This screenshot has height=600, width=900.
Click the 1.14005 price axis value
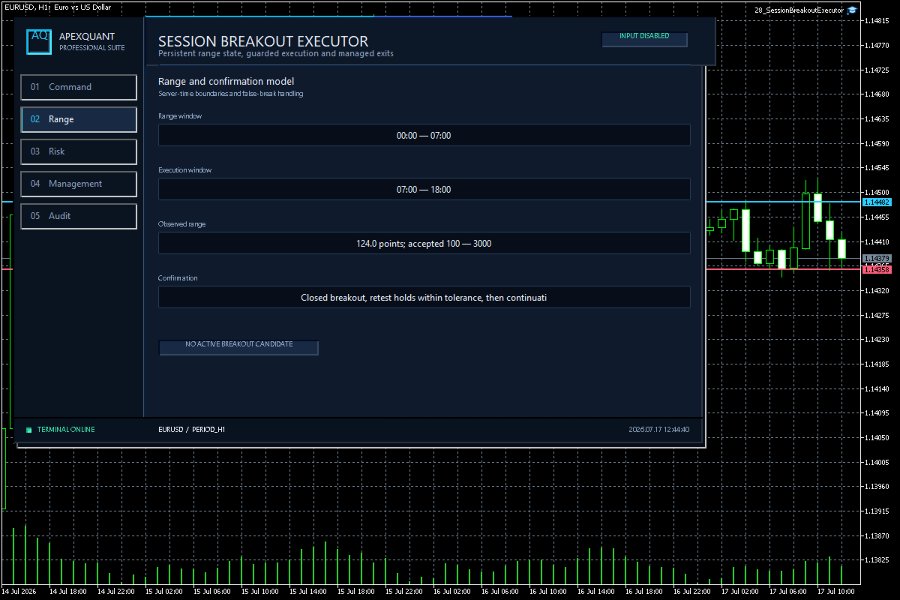(x=877, y=462)
